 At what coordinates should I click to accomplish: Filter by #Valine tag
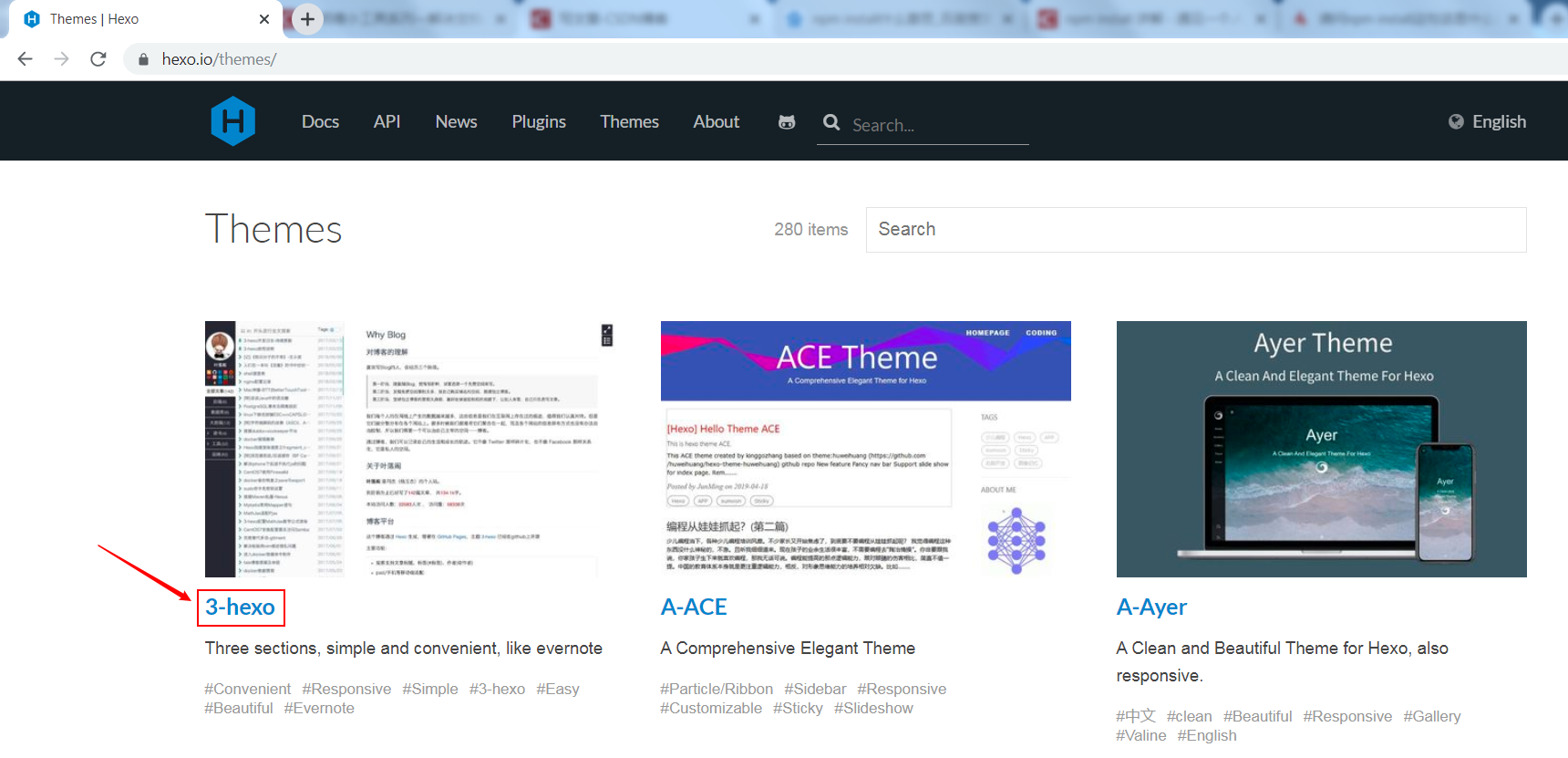1141,735
